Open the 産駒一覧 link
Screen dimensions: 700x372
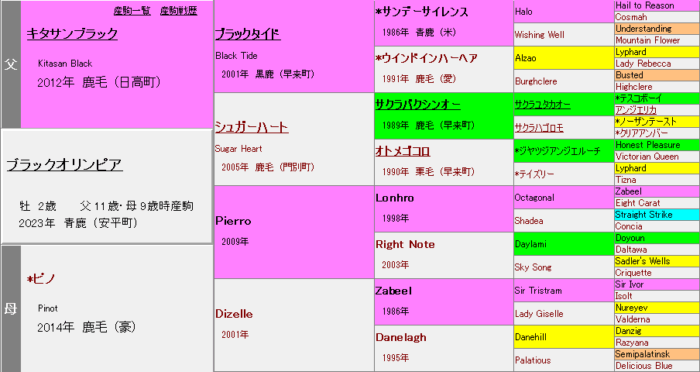pyautogui.click(x=132, y=11)
